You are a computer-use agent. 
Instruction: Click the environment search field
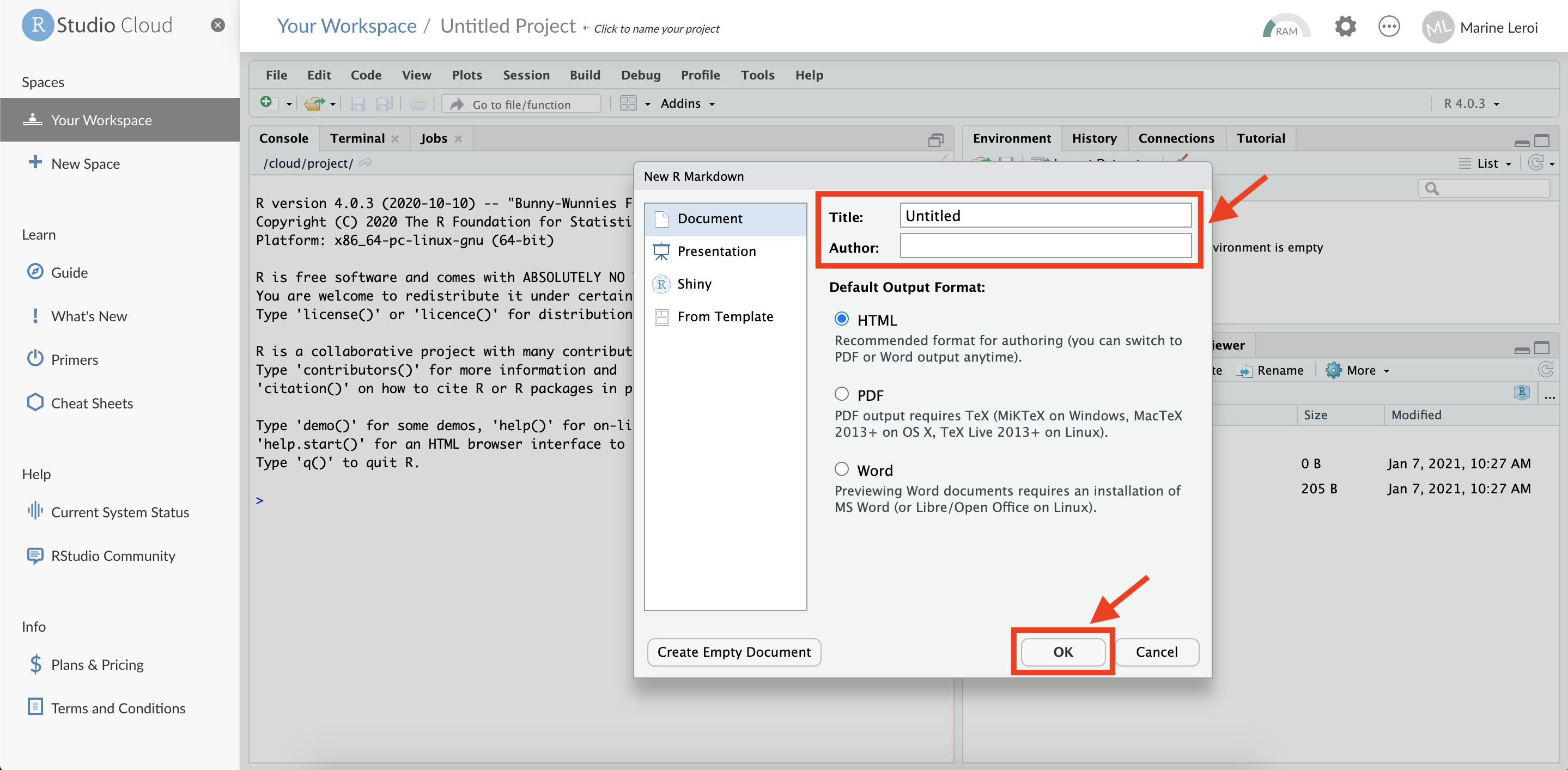point(1484,188)
